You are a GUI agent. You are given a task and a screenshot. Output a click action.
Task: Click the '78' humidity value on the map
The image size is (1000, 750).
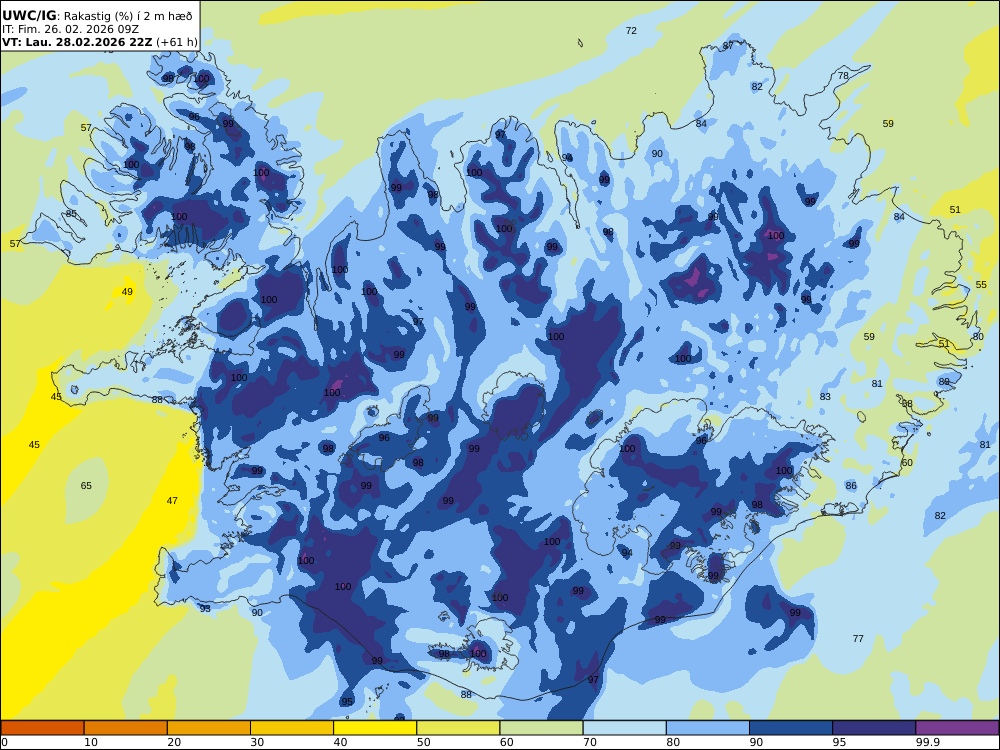click(x=843, y=76)
